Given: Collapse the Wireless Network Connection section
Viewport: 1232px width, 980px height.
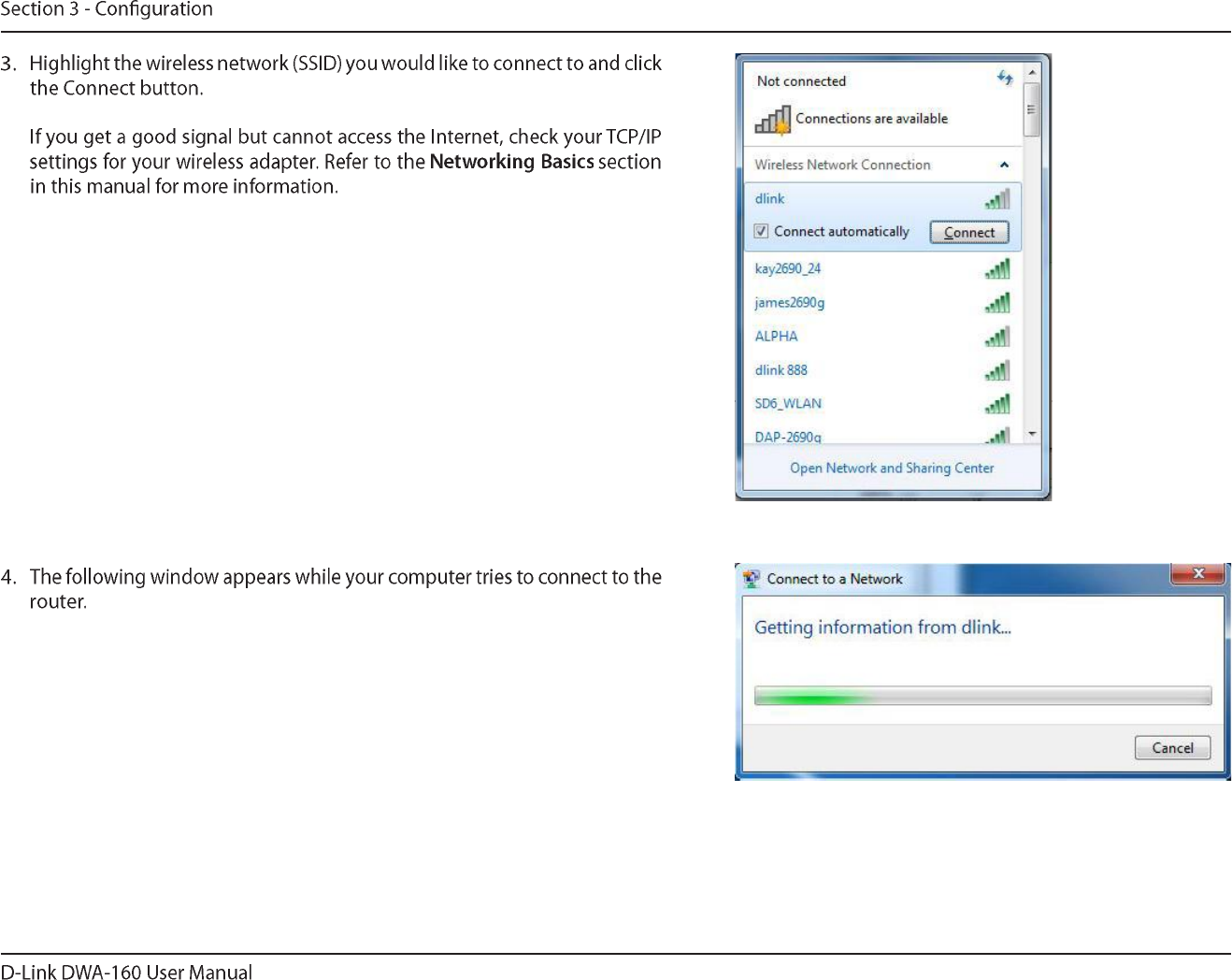Looking at the screenshot, I should 1004,165.
